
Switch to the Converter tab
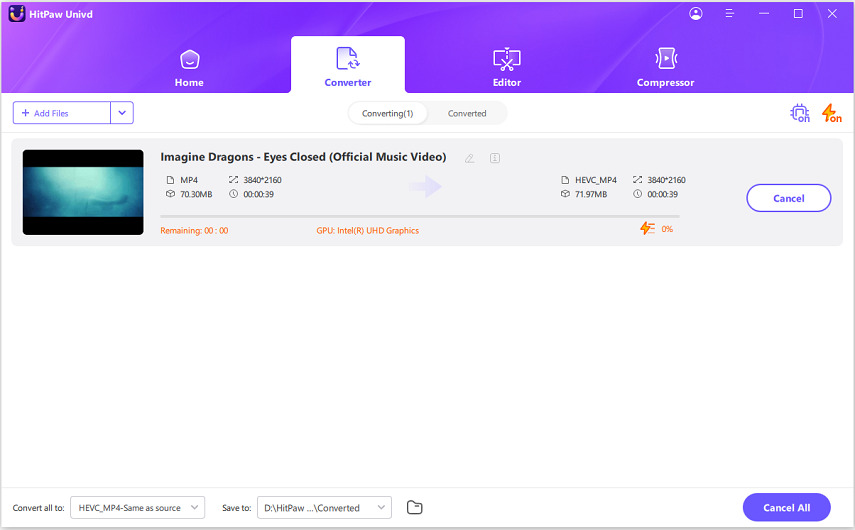point(348,65)
